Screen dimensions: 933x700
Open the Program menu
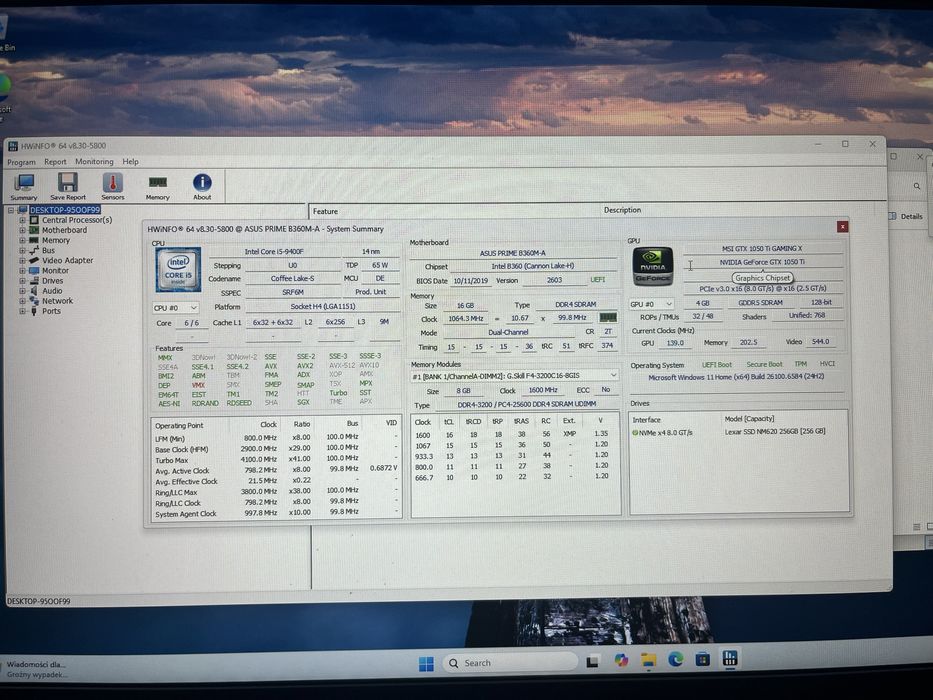pyautogui.click(x=21, y=162)
